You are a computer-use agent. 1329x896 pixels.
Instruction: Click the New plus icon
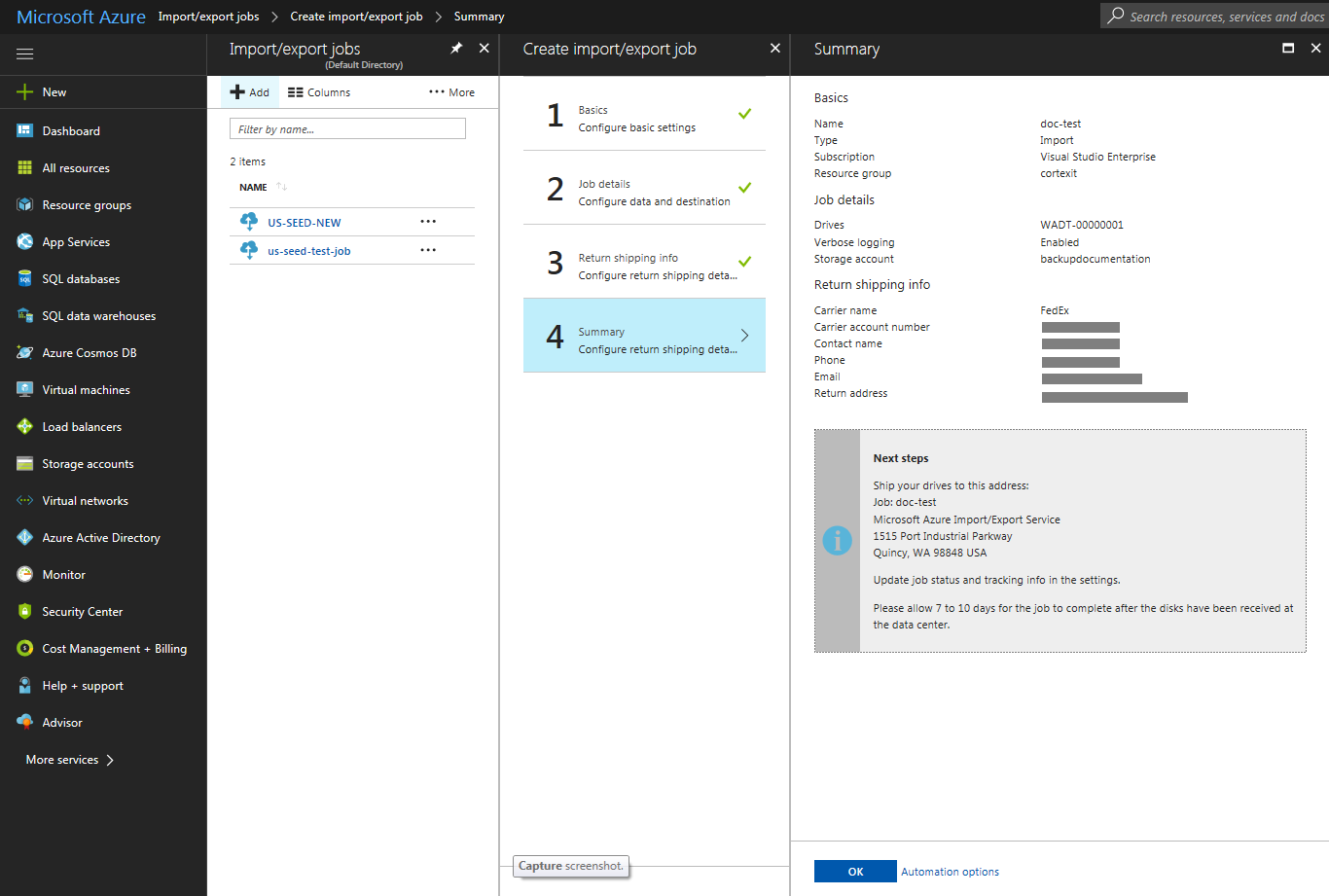coord(25,92)
